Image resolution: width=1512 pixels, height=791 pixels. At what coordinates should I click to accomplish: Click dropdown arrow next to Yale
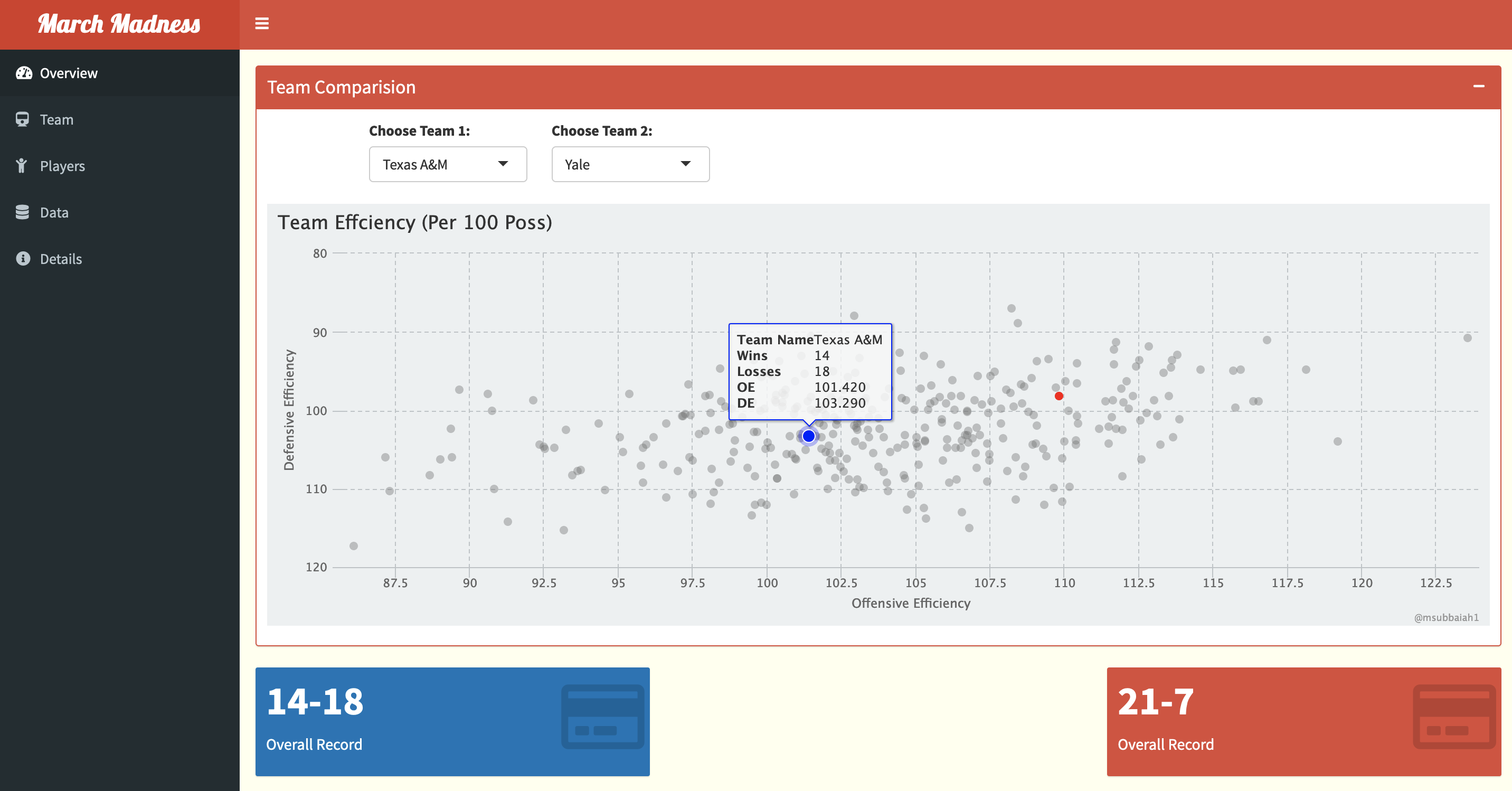(x=686, y=164)
